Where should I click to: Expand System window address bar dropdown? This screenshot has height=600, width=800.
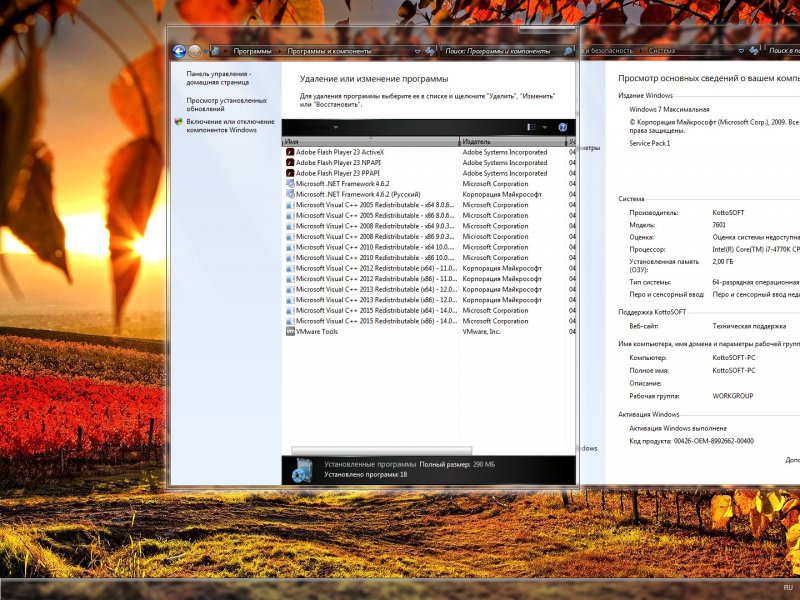pyautogui.click(x=741, y=51)
